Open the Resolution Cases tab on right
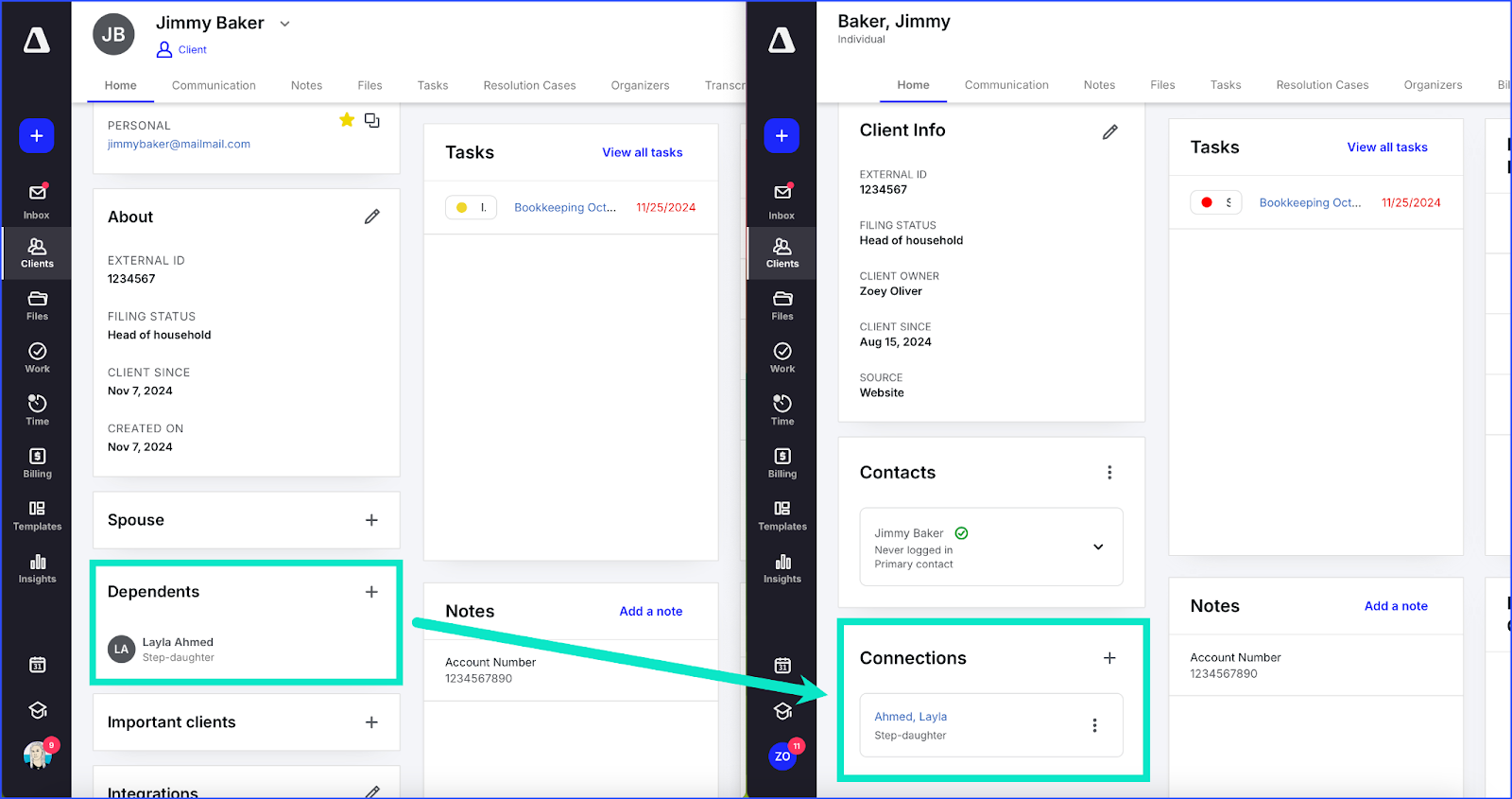This screenshot has width=1512, height=799. coord(1322,85)
